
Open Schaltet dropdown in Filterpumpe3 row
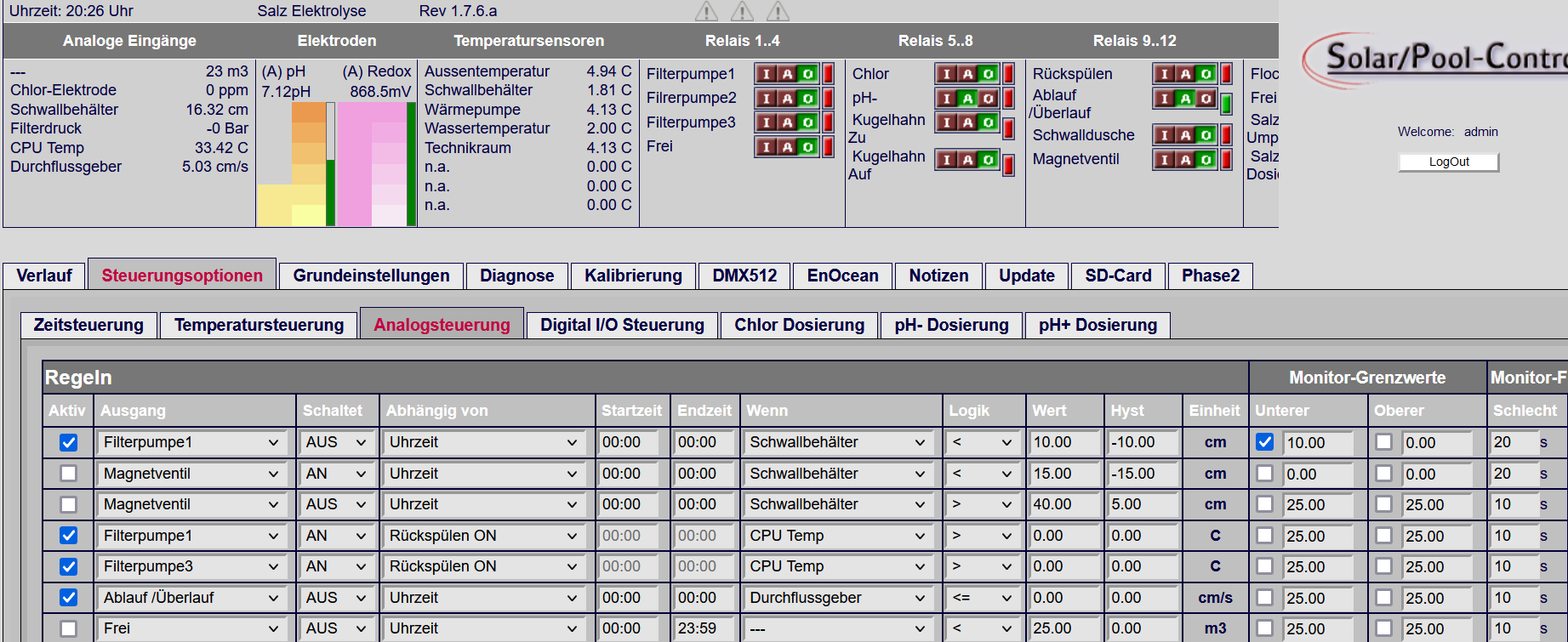(x=336, y=566)
